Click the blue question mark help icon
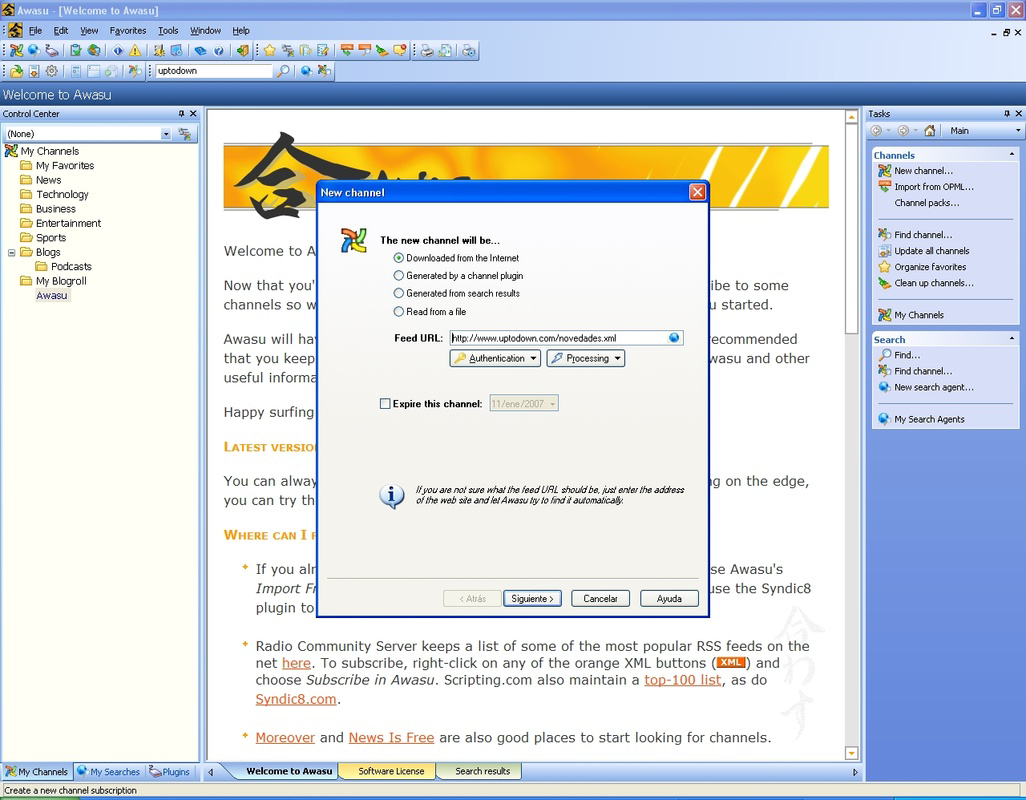The width and height of the screenshot is (1026, 800). [219, 50]
